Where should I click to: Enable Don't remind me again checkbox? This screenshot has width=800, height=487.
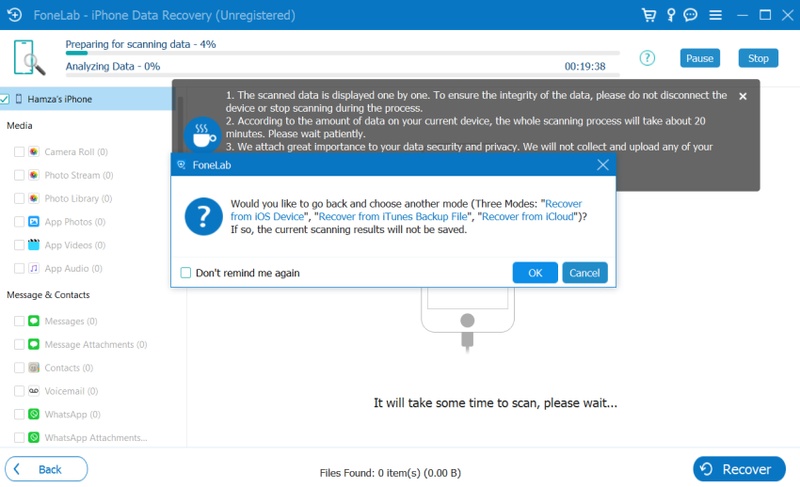(x=186, y=273)
